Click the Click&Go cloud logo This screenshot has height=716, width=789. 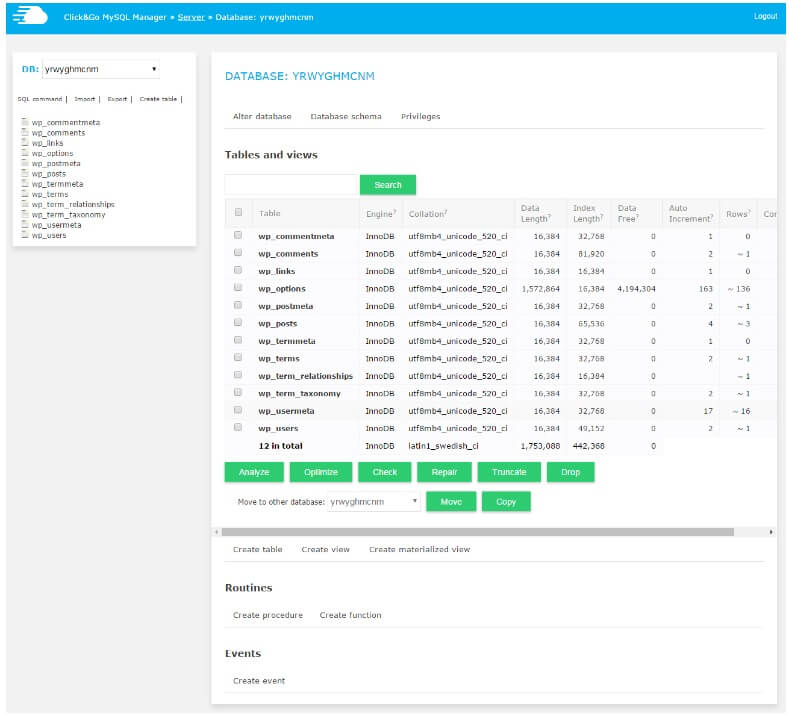click(x=29, y=15)
